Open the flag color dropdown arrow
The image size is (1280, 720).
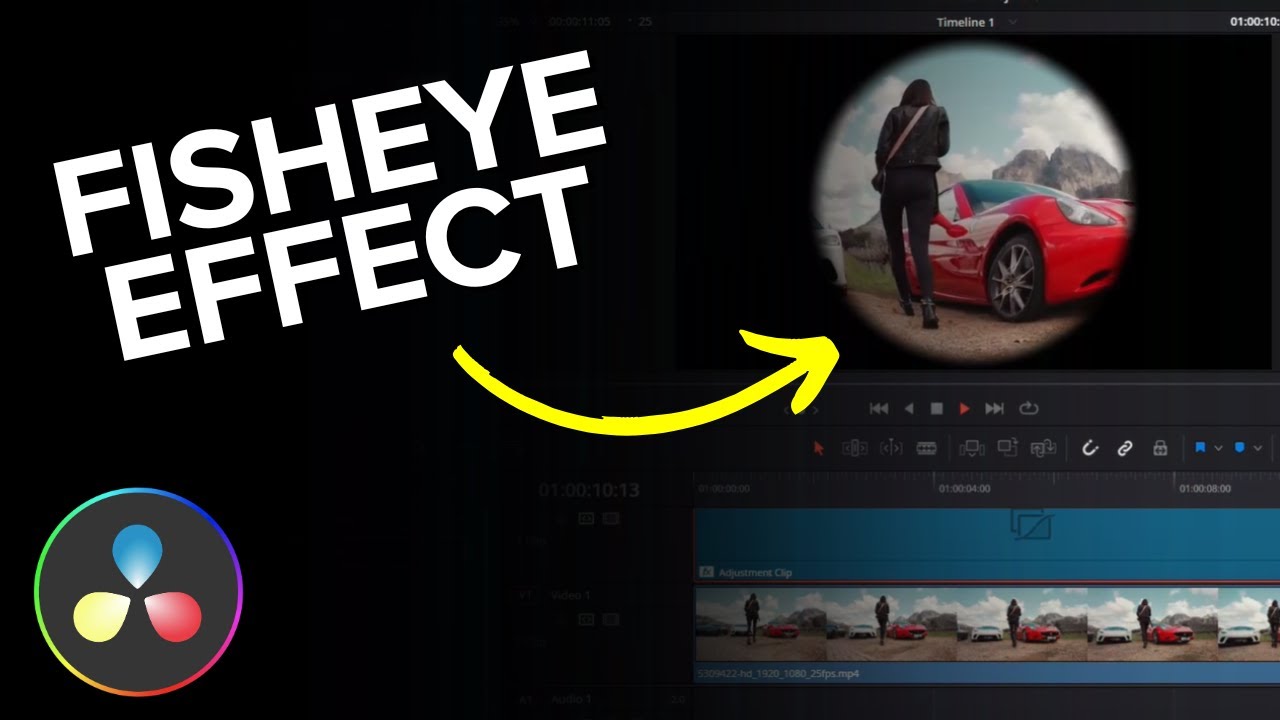(x=1217, y=449)
